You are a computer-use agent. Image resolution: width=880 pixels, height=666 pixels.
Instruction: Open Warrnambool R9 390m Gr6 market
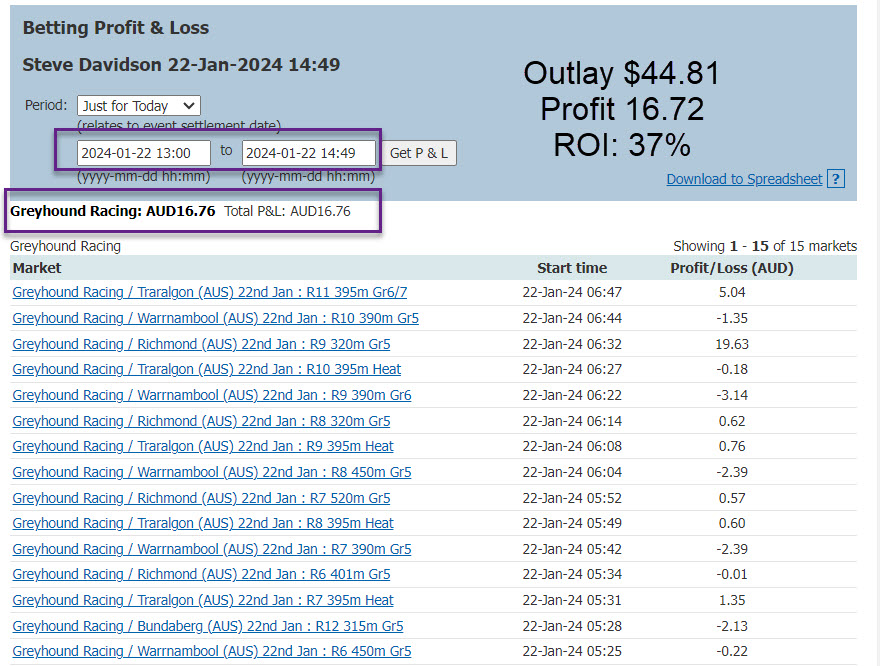point(211,395)
